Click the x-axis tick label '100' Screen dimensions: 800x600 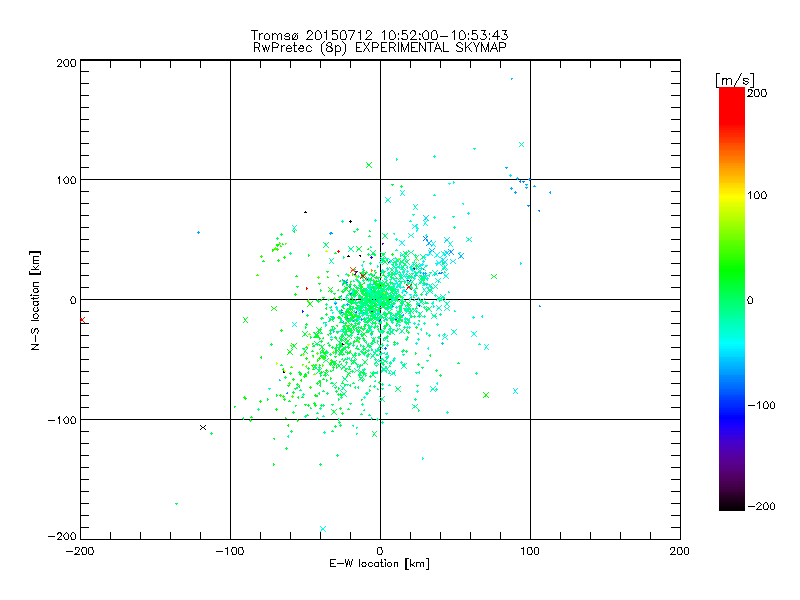(x=530, y=551)
